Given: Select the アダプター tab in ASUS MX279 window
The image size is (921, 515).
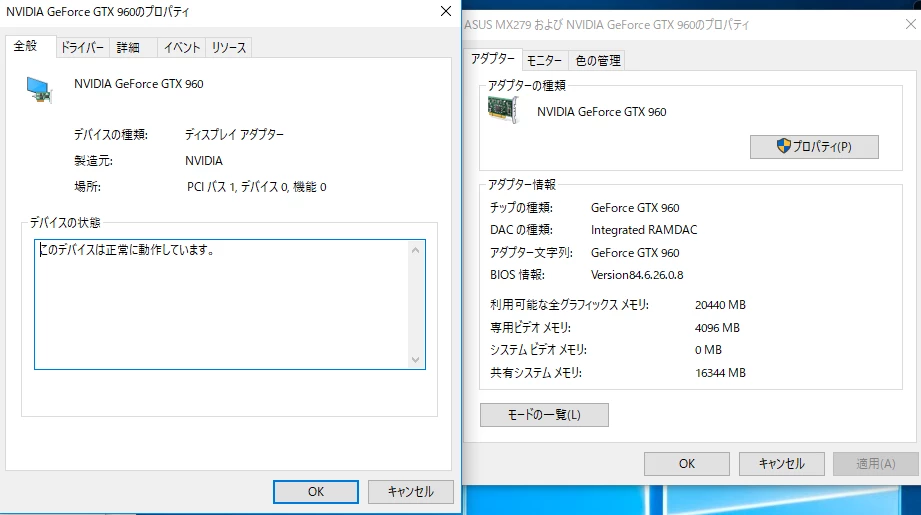Looking at the screenshot, I should (492, 59).
